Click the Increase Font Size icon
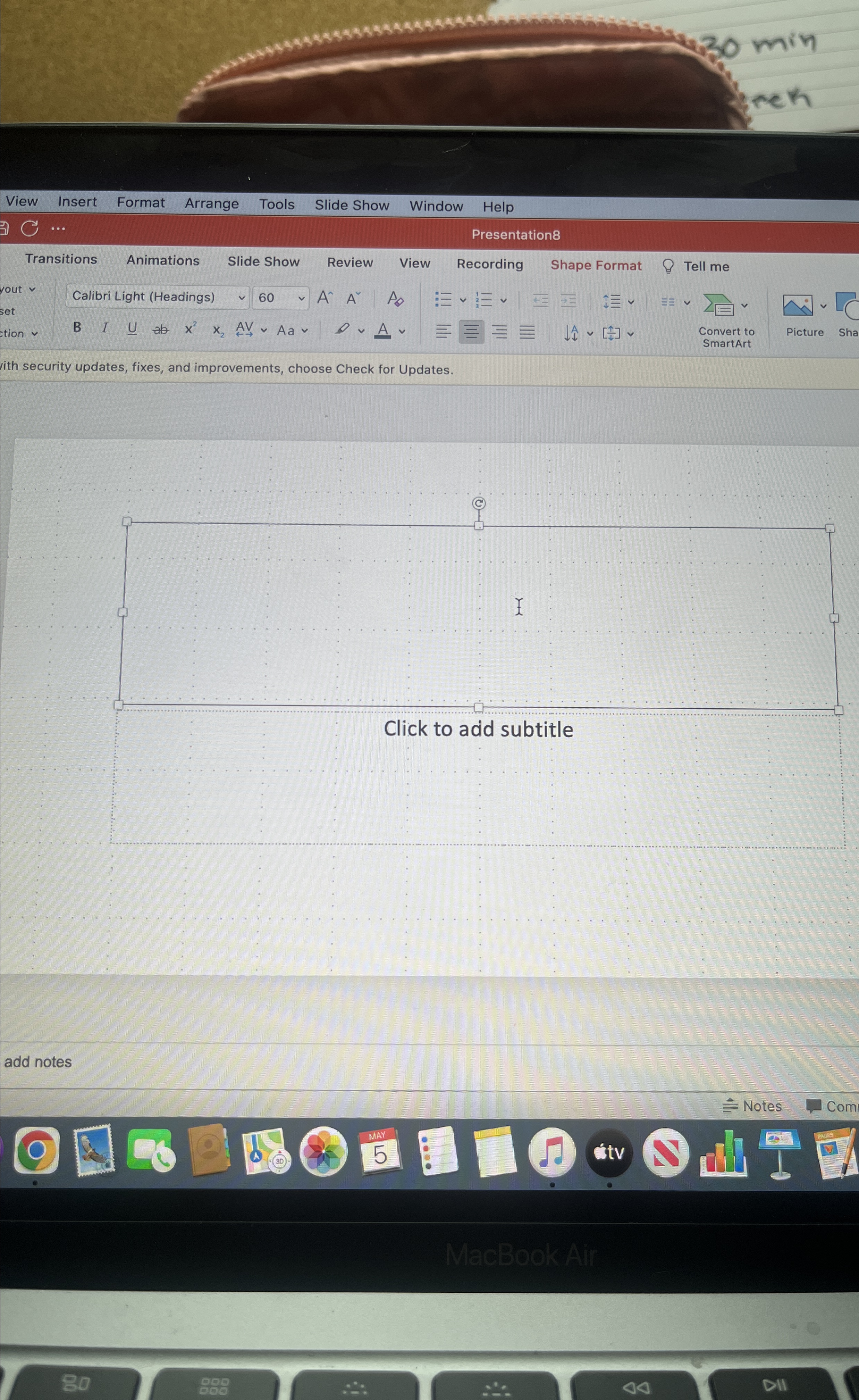This screenshot has height=1400, width=859. (325, 298)
